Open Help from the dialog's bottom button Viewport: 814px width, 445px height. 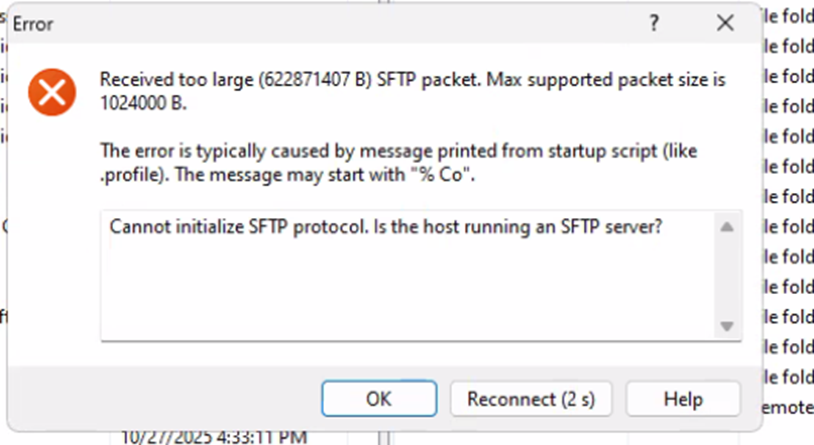[683, 398]
